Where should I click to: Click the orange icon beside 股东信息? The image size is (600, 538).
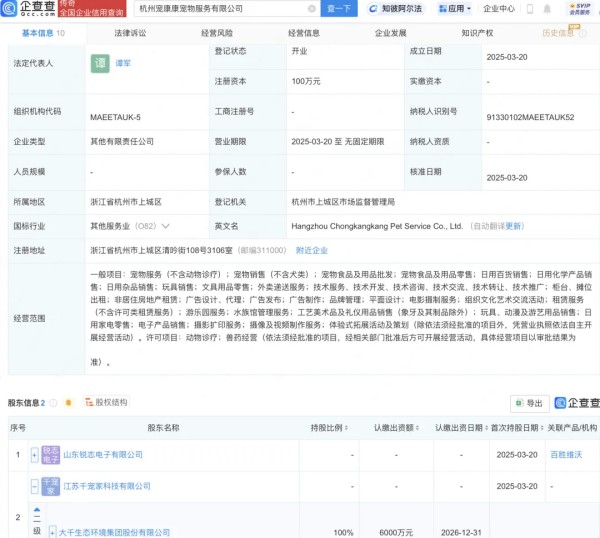[68, 403]
